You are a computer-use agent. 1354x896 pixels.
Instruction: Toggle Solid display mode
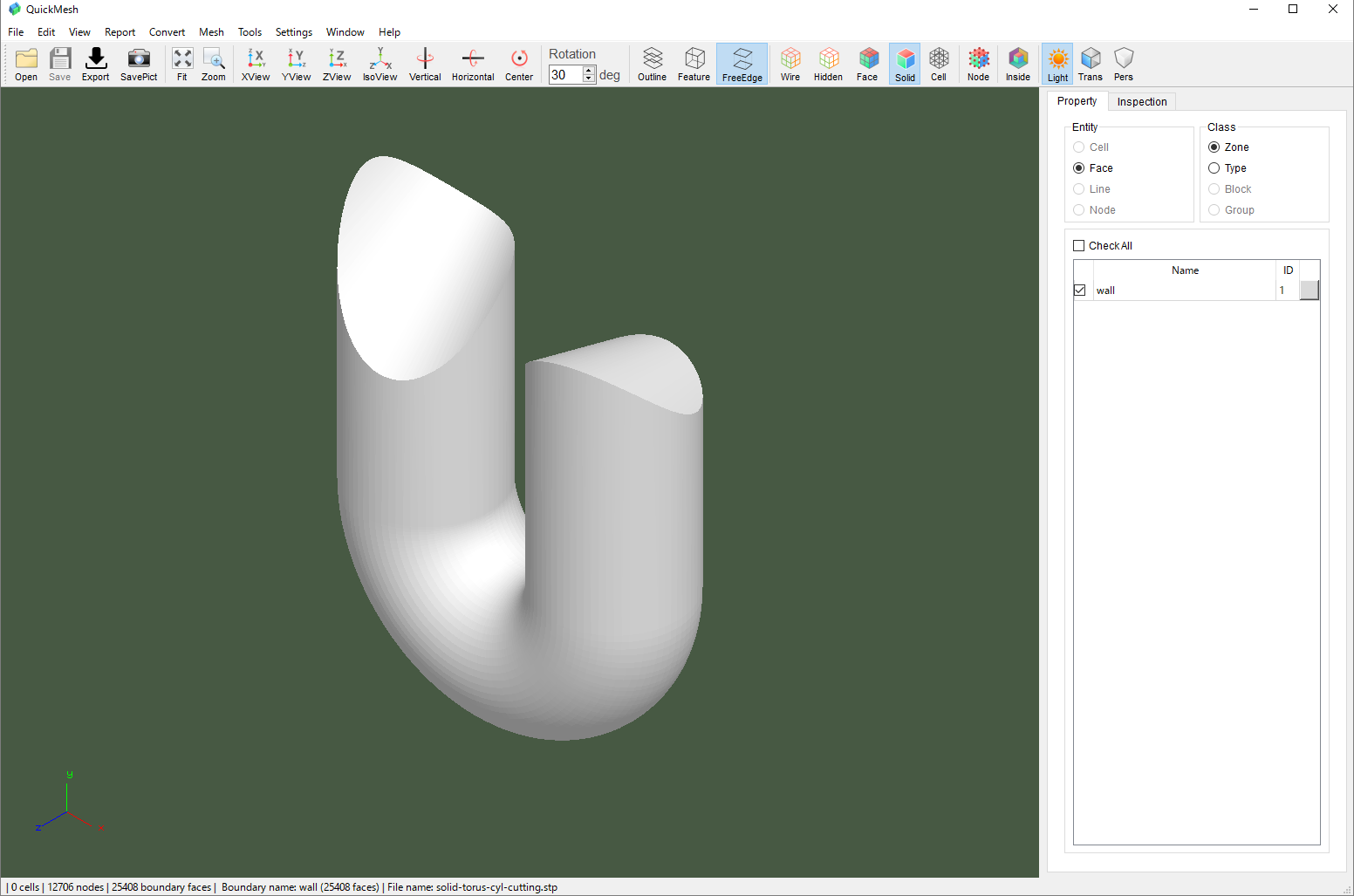pos(906,65)
